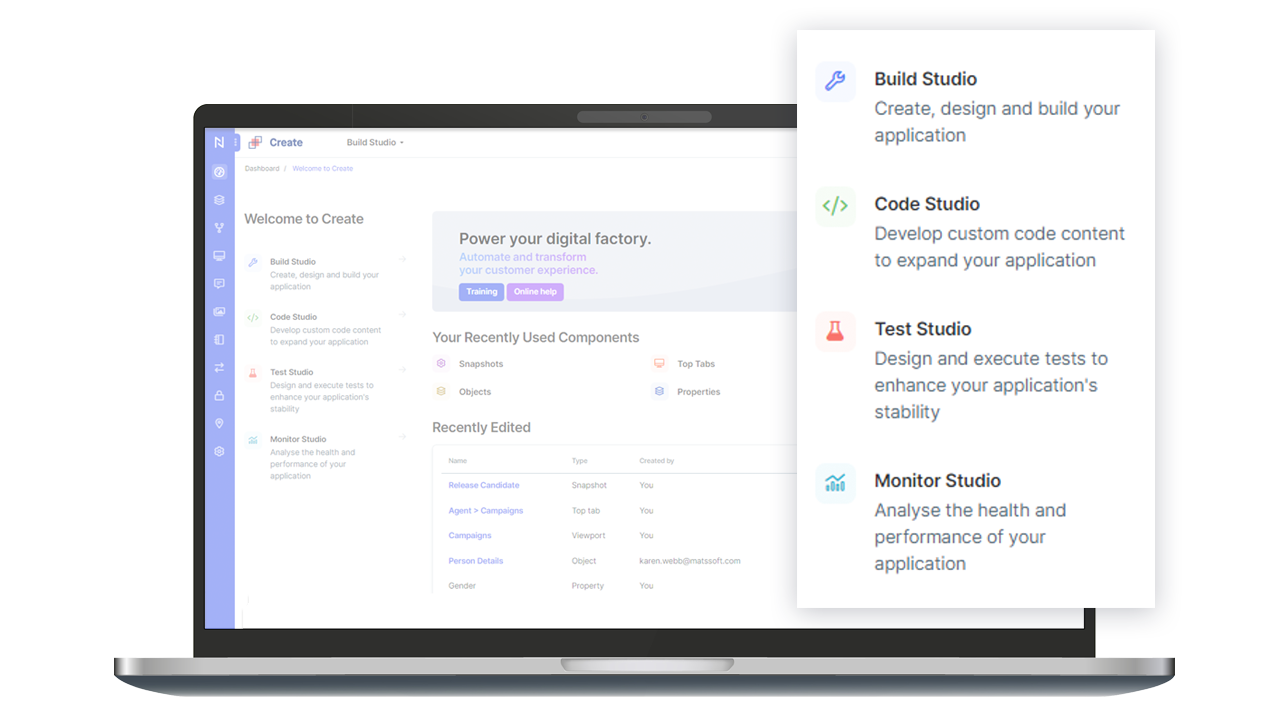Select the Build Studio wrench icon
Screen dimensions: 1284x723
[x=836, y=82]
